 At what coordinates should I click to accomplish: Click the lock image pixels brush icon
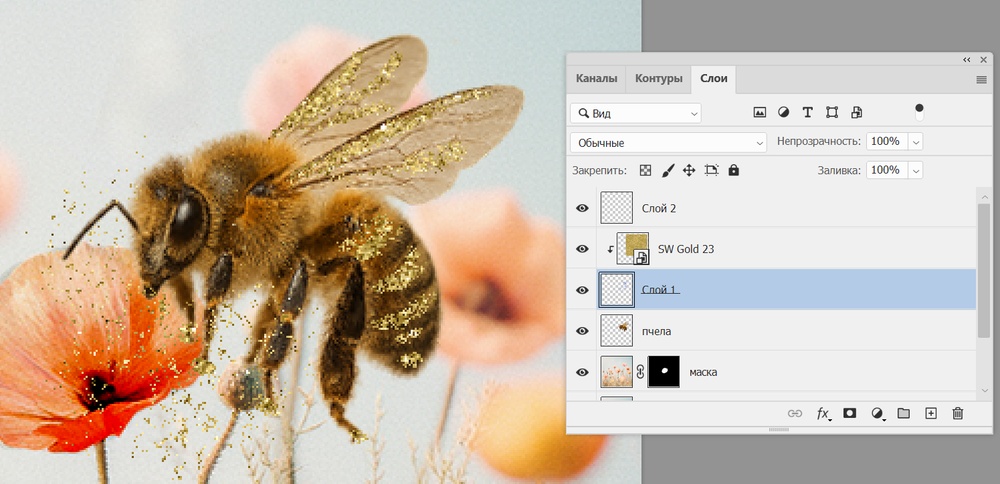[668, 170]
